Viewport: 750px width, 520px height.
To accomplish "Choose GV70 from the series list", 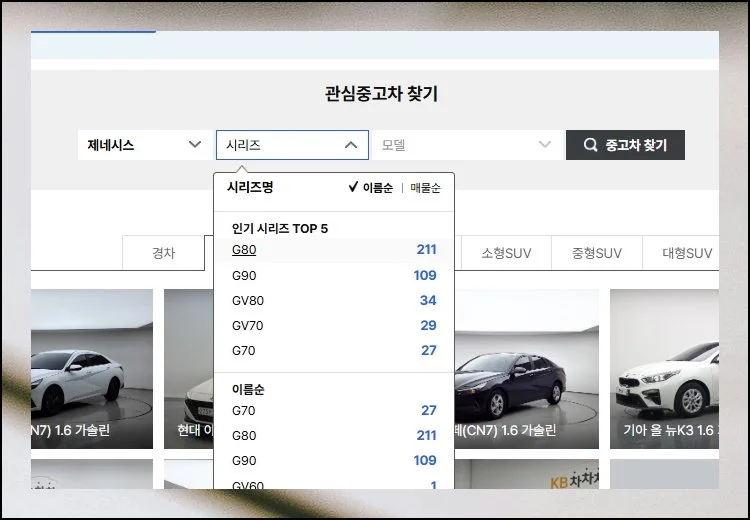I will pyautogui.click(x=249, y=325).
